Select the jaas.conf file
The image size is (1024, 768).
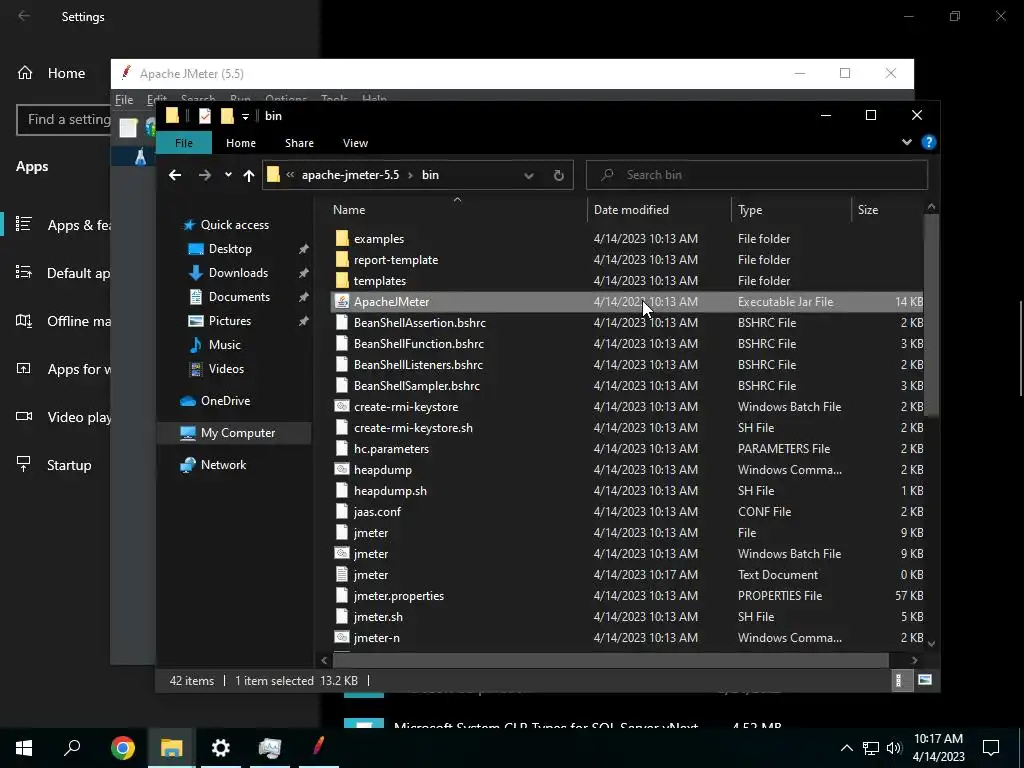[x=377, y=512]
